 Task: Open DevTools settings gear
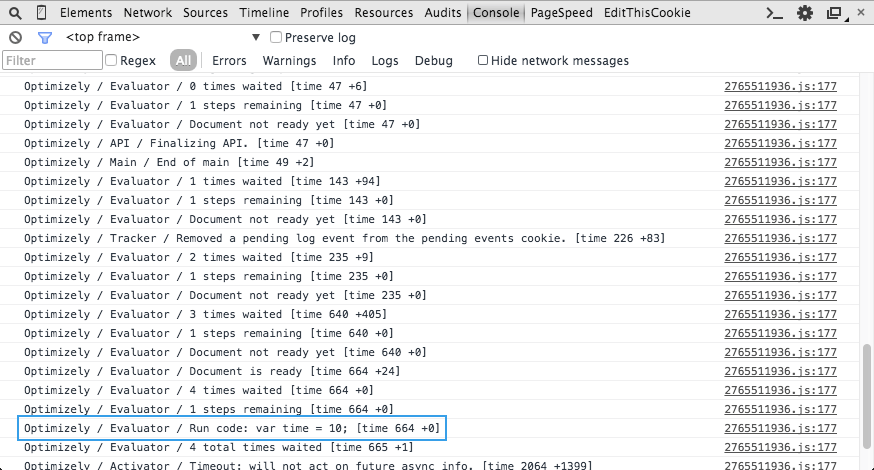point(805,13)
